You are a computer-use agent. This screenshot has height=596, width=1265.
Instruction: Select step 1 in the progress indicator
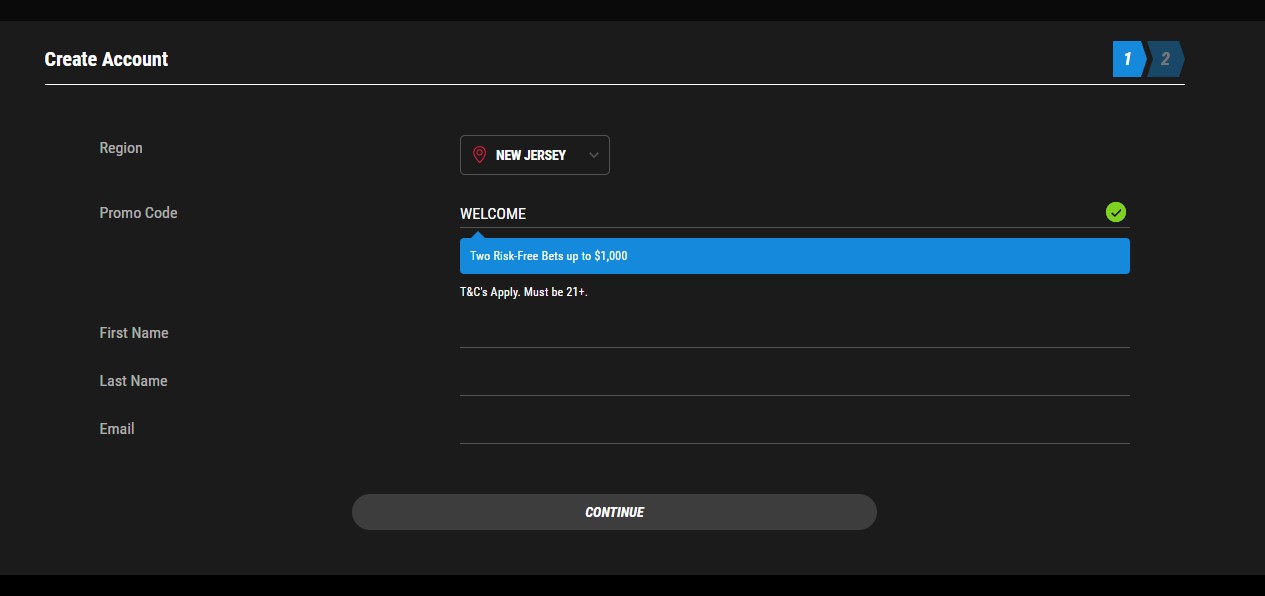tap(1129, 59)
